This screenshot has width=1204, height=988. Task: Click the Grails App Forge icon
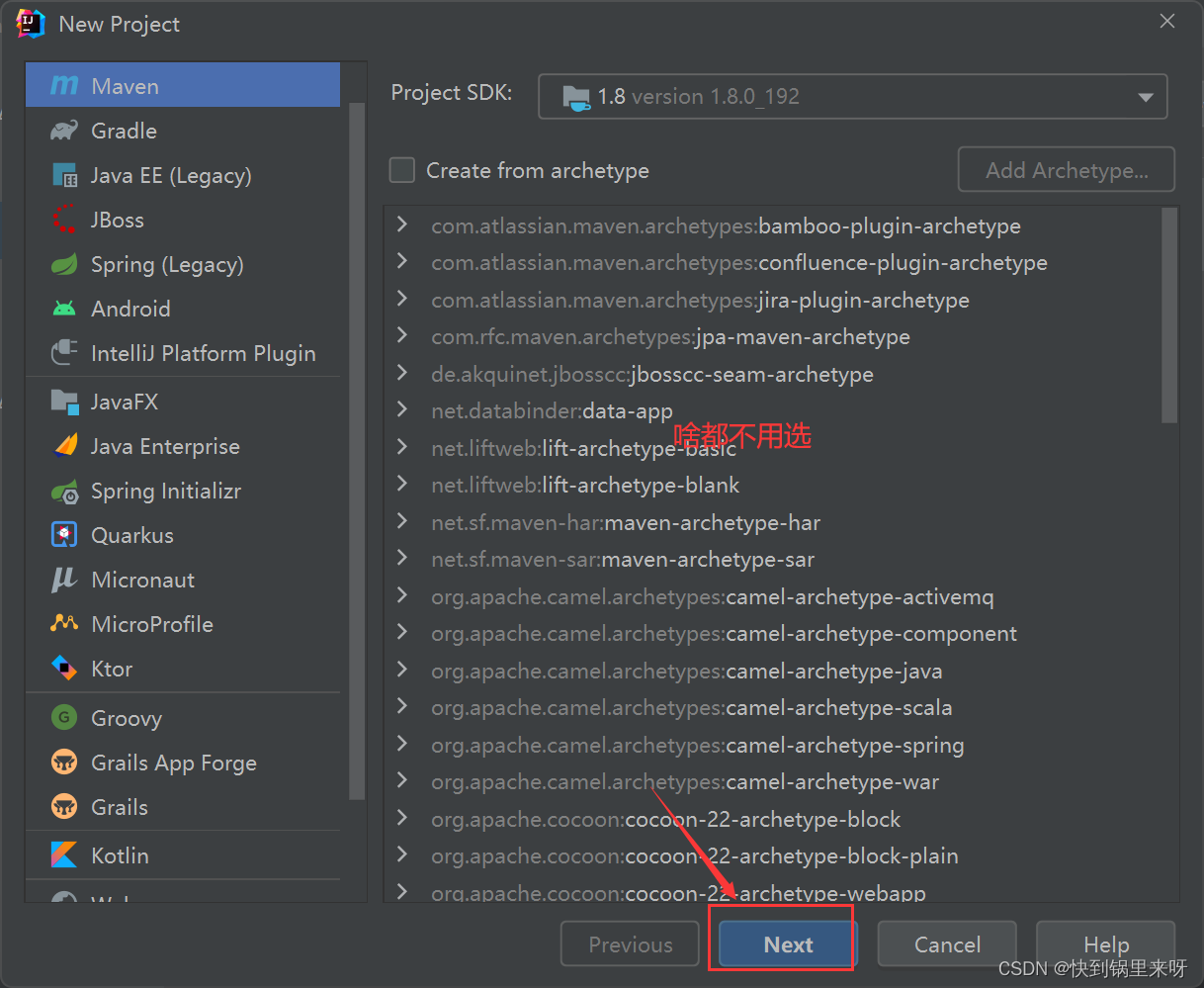coord(64,763)
